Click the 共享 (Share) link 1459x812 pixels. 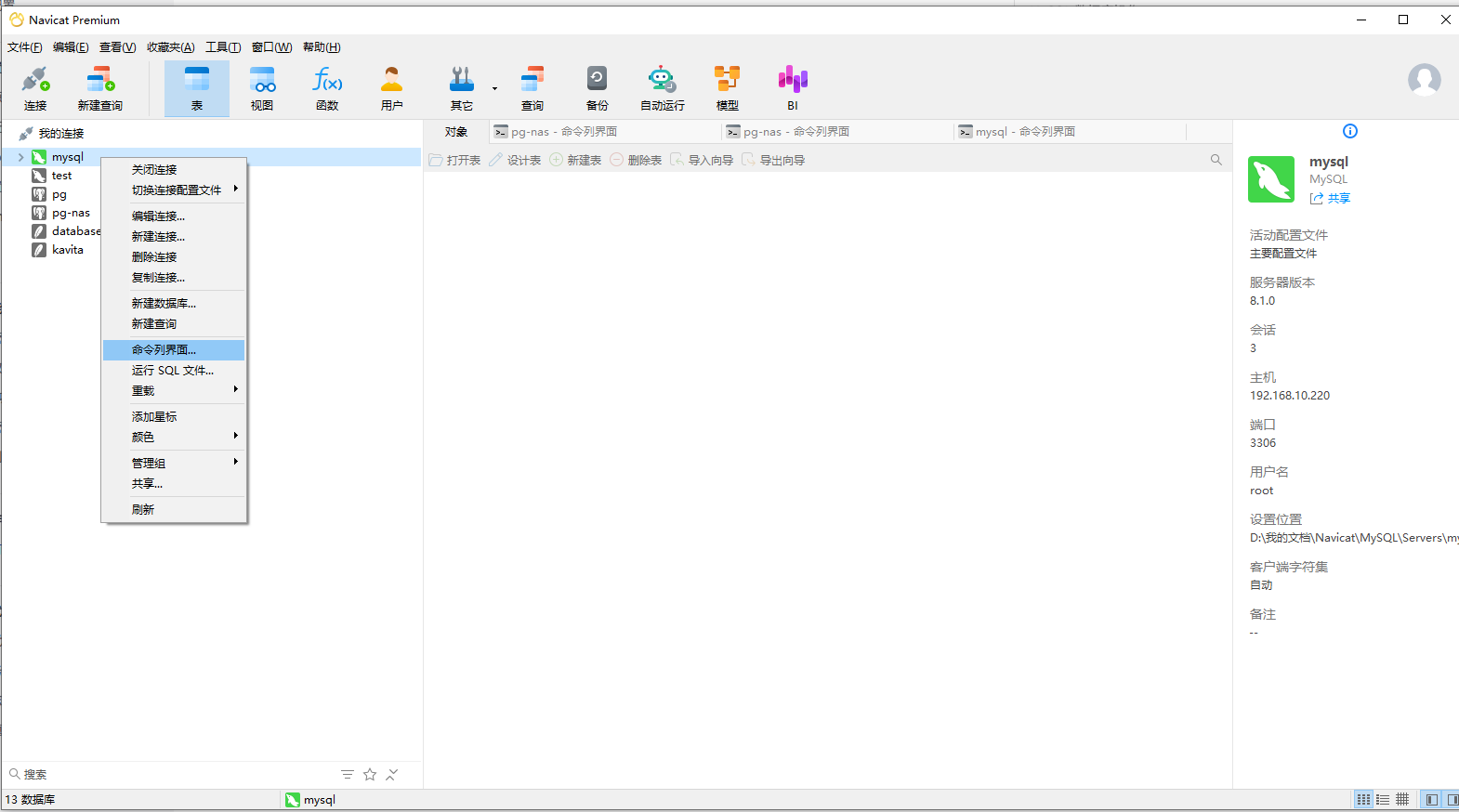point(1331,198)
